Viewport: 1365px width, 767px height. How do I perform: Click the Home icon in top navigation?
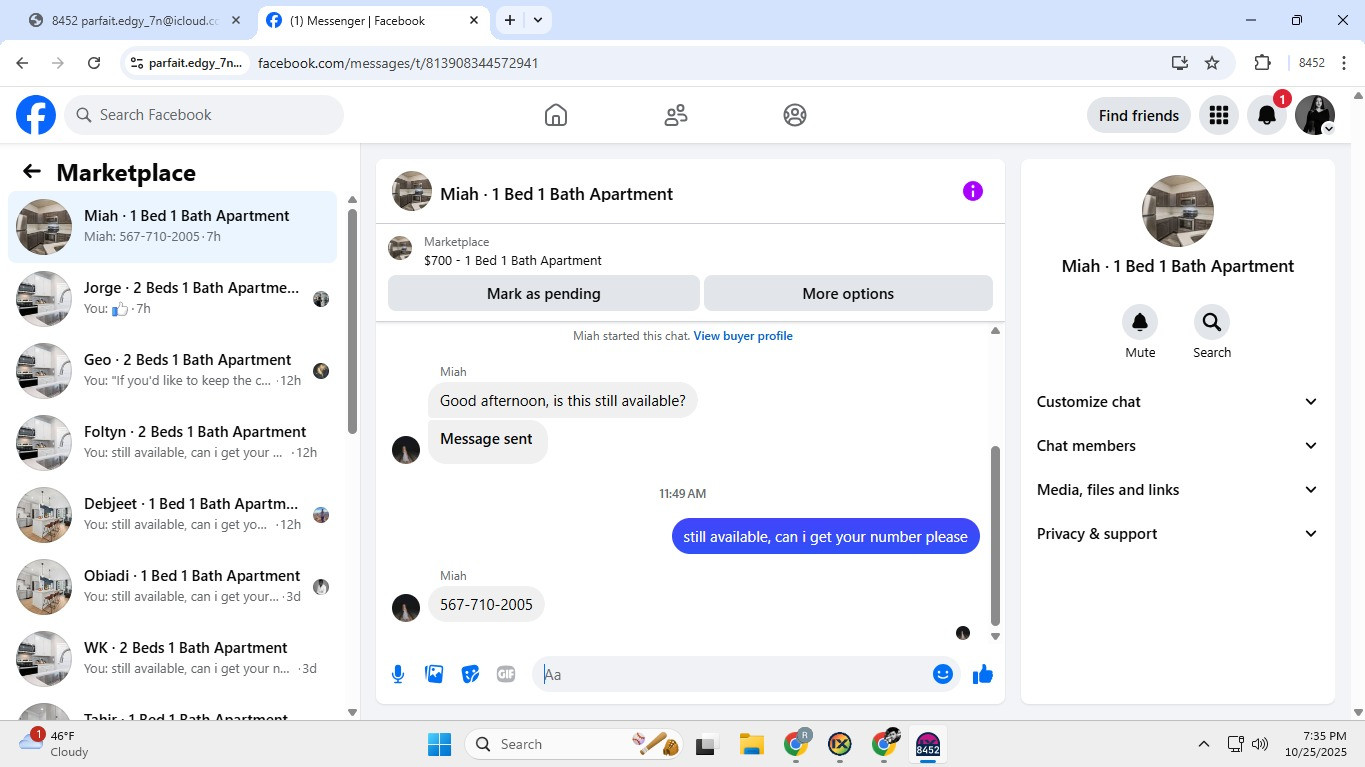pyautogui.click(x=556, y=115)
